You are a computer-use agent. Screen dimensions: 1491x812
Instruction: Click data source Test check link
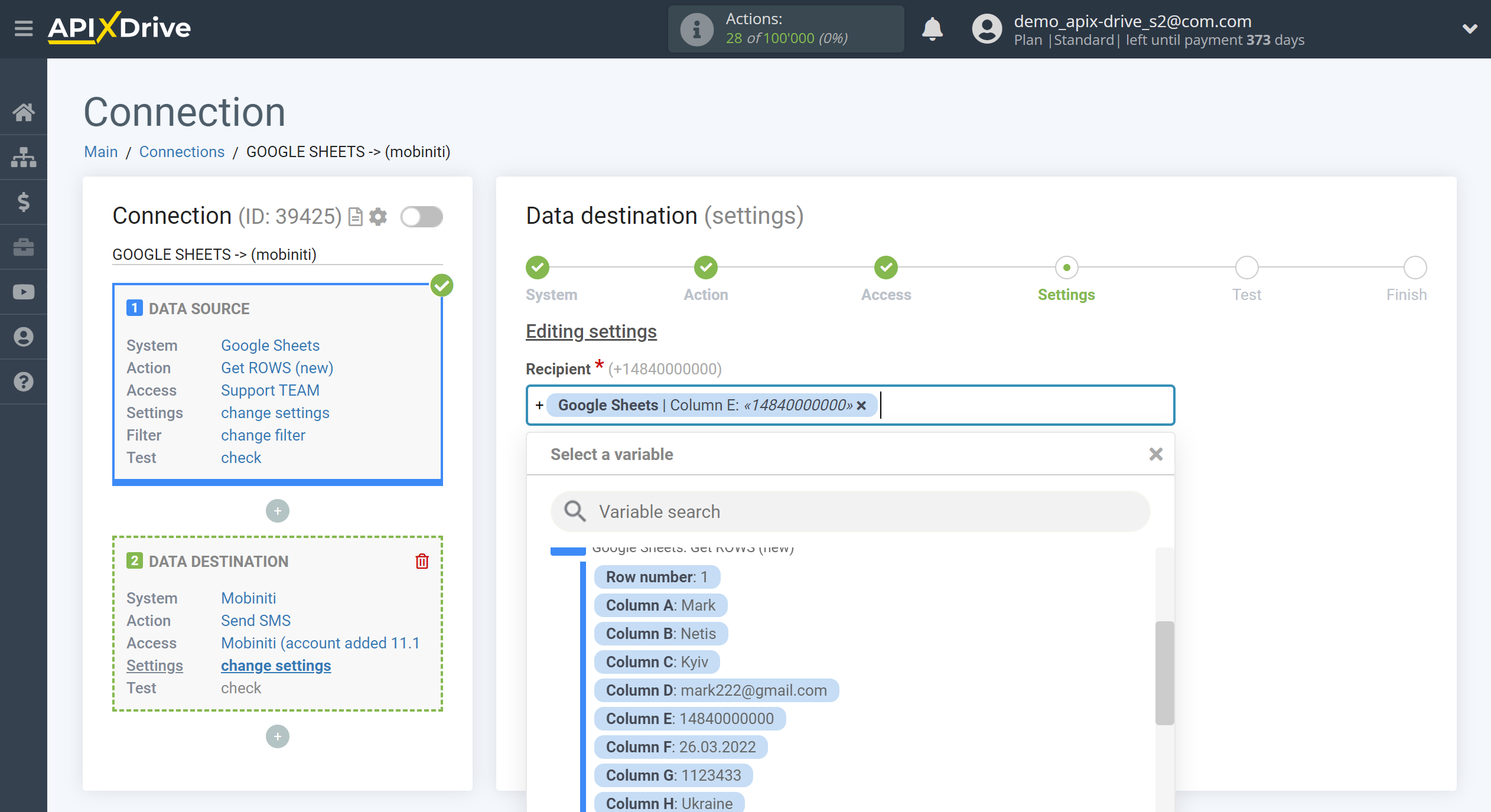(240, 458)
